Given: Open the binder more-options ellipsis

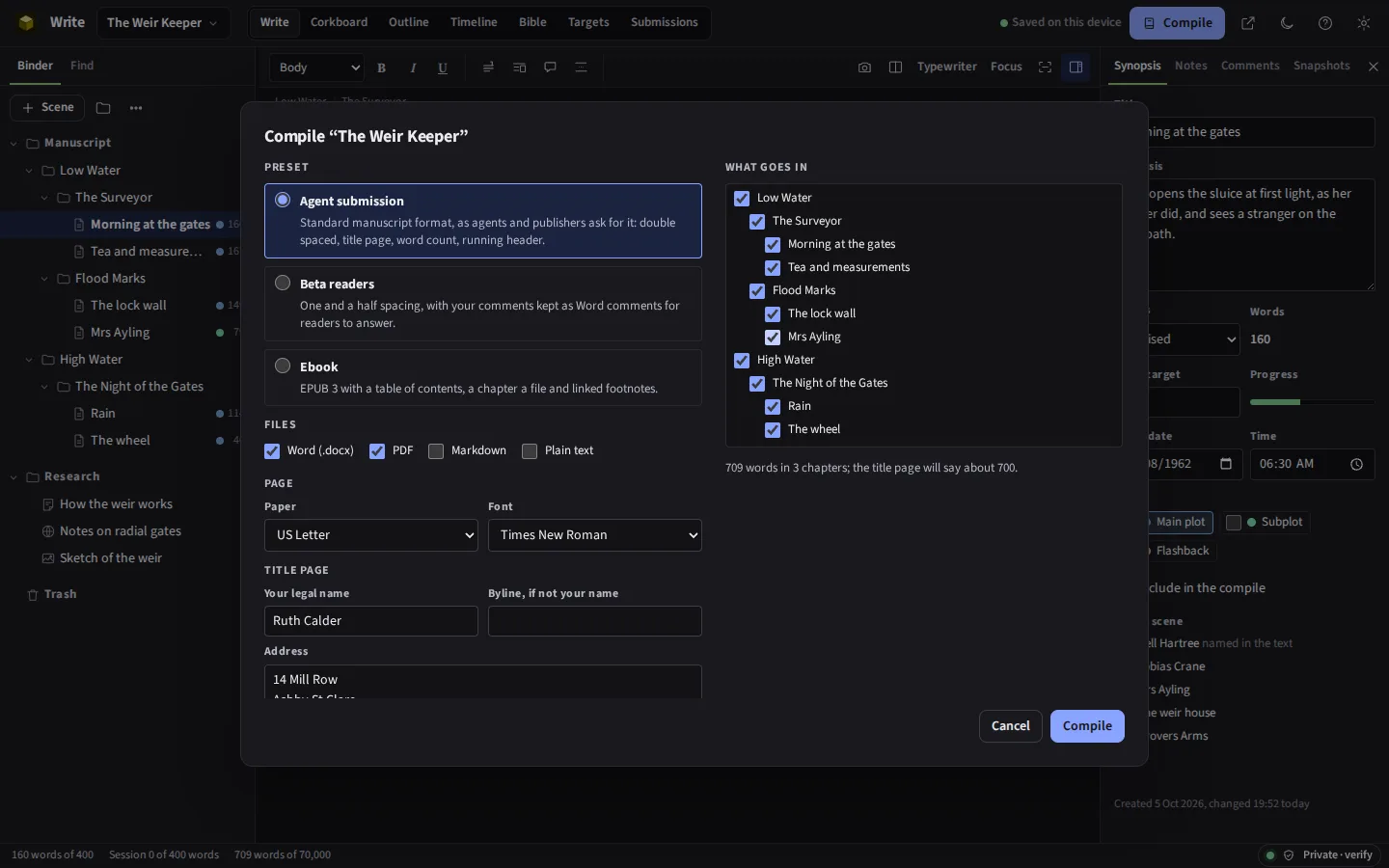Looking at the screenshot, I should [136, 108].
